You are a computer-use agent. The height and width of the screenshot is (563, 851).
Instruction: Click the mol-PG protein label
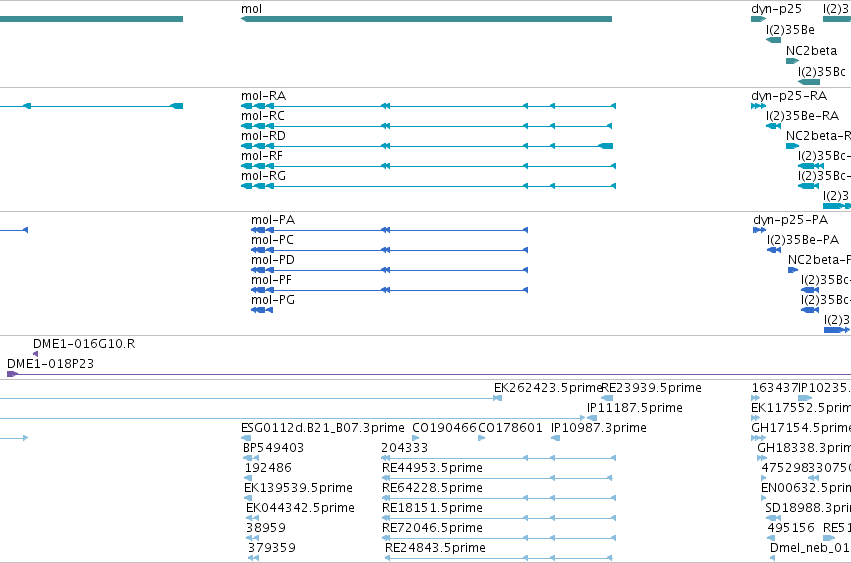pos(273,300)
